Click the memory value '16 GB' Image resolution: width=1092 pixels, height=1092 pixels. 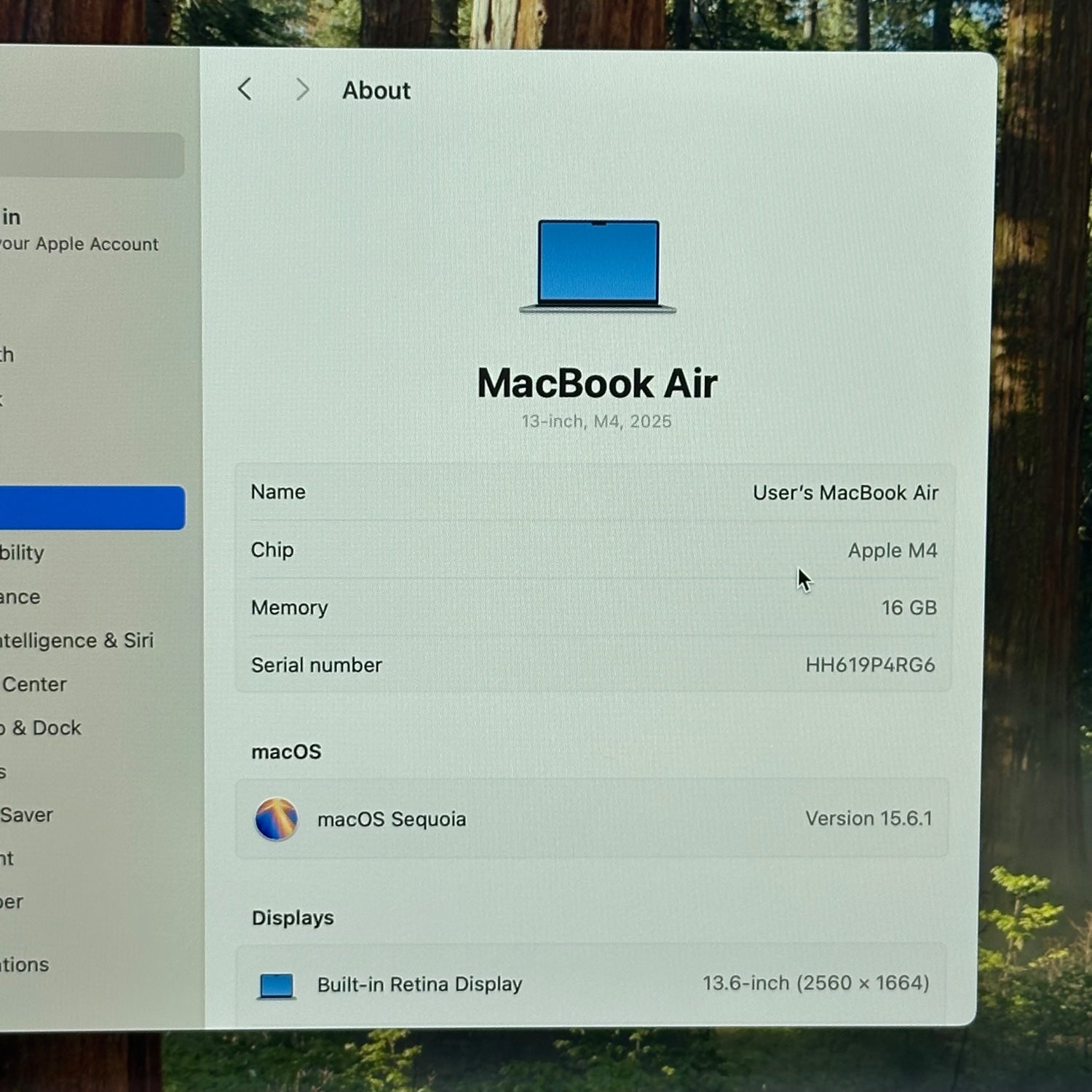click(909, 607)
